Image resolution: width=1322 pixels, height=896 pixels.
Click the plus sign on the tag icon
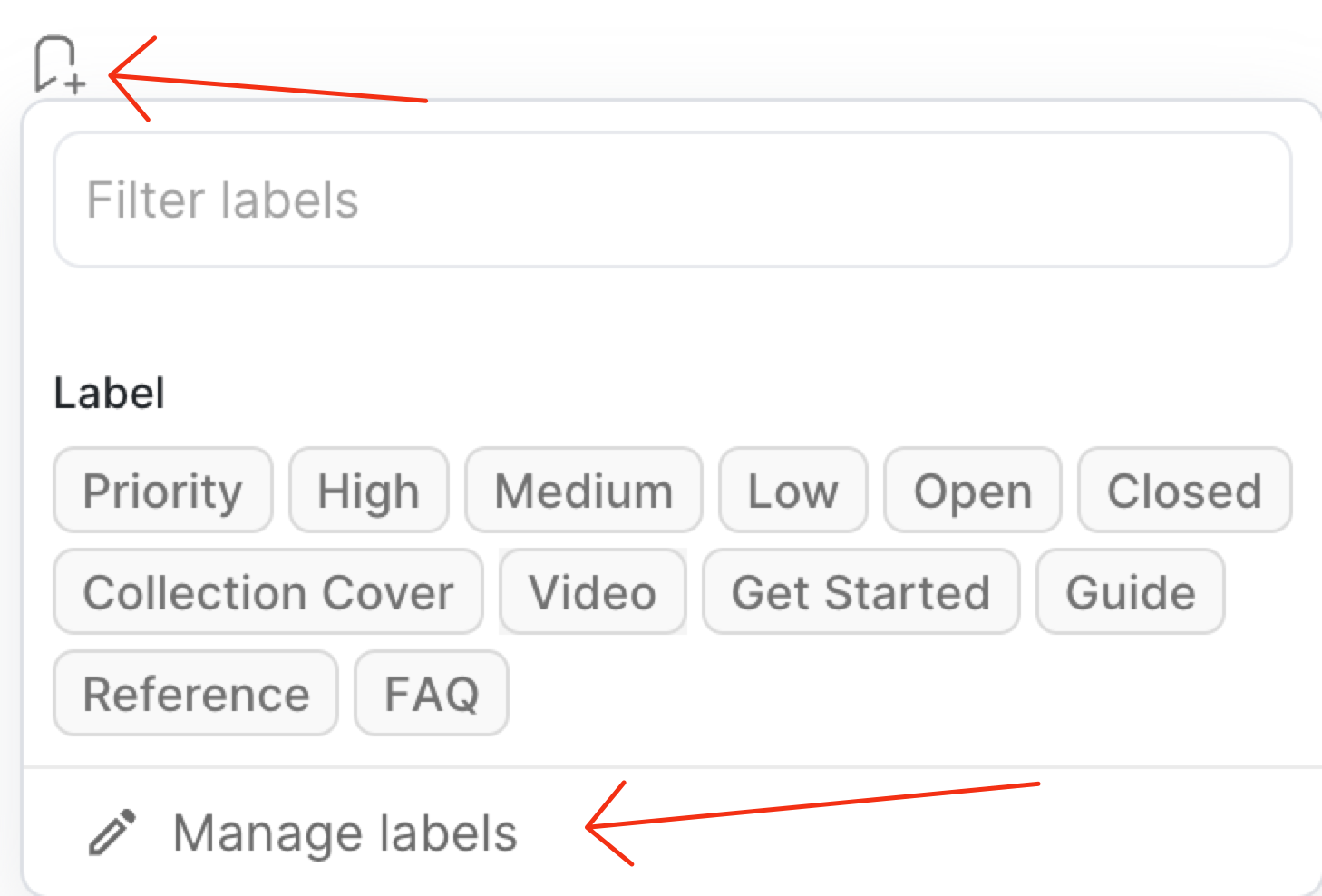pyautogui.click(x=76, y=84)
